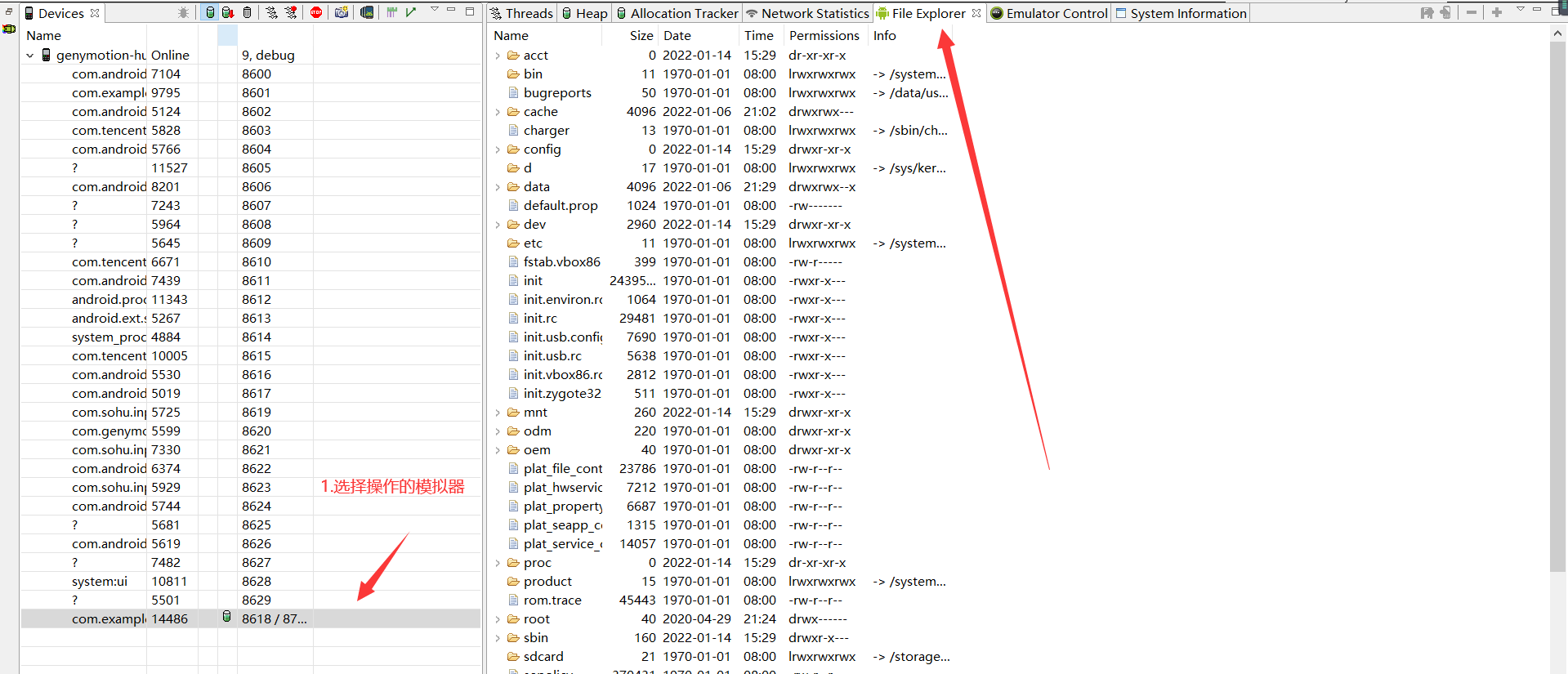This screenshot has width=1568, height=674.
Task: Switch to the System Information tab
Action: 1181,13
